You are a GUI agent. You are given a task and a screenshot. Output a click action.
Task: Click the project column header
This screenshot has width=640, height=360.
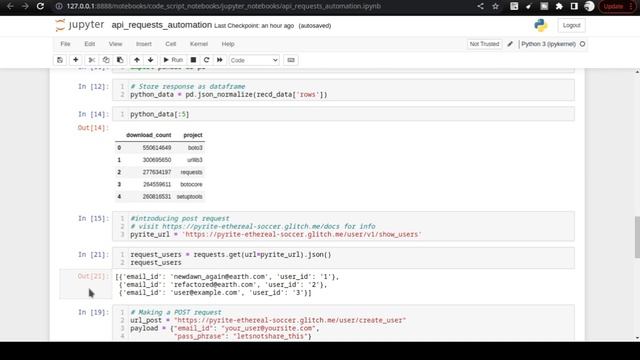[193, 135]
